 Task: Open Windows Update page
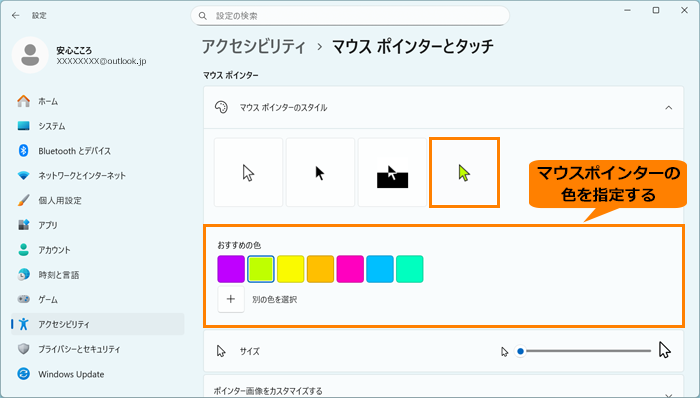(98, 374)
